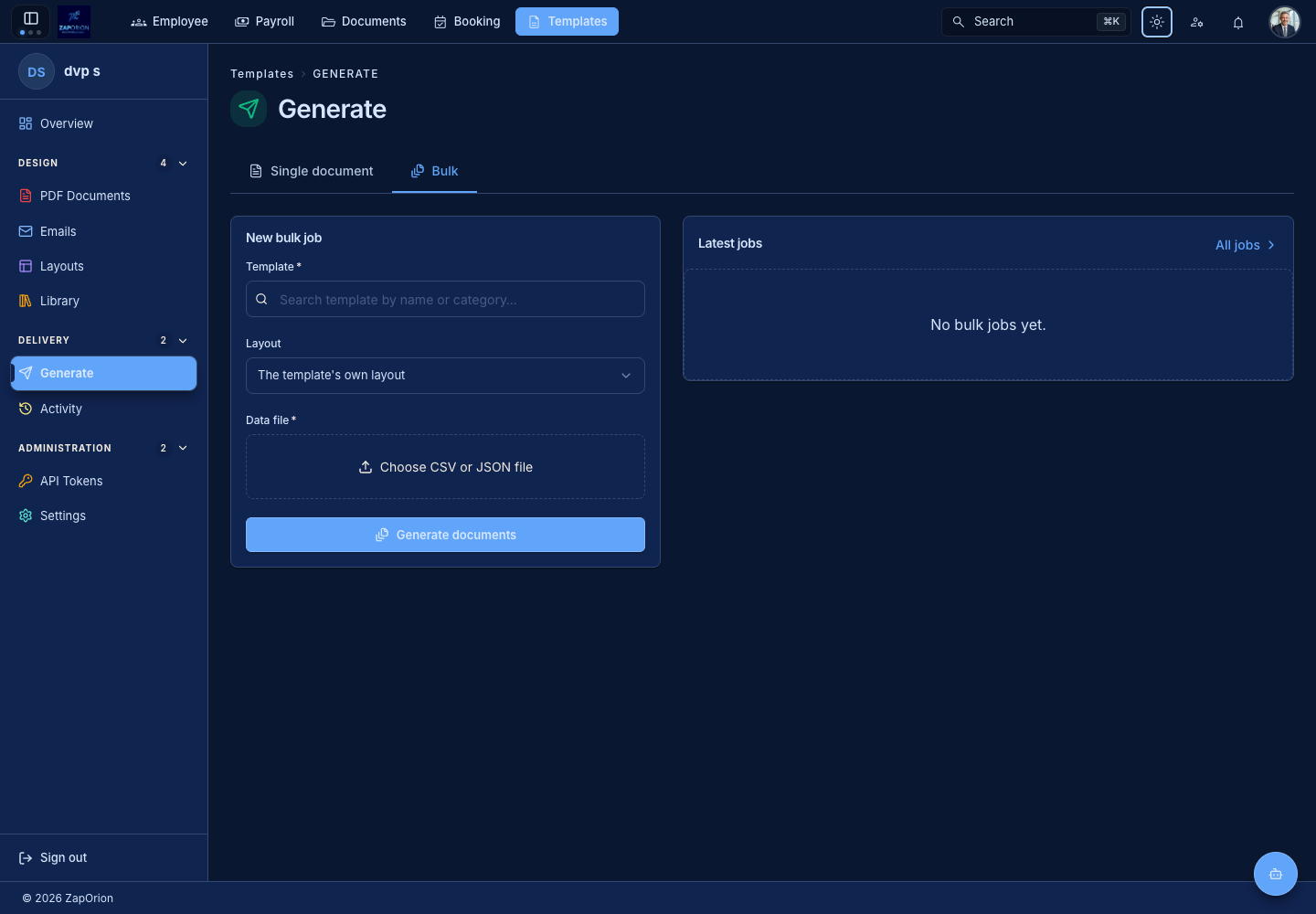Open the Booking menu
The width and height of the screenshot is (1316, 914).
(x=467, y=21)
